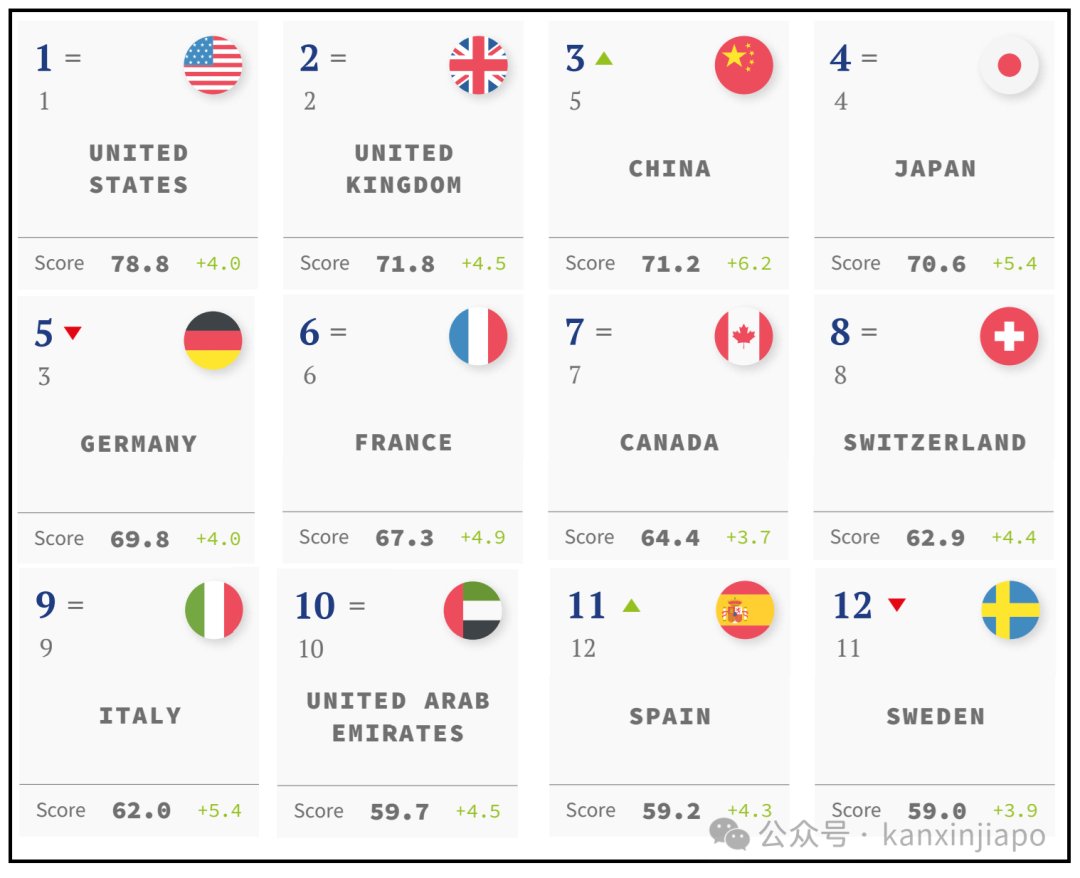1080x878 pixels.
Task: Click the Japan flag icon
Action: 1009,65
